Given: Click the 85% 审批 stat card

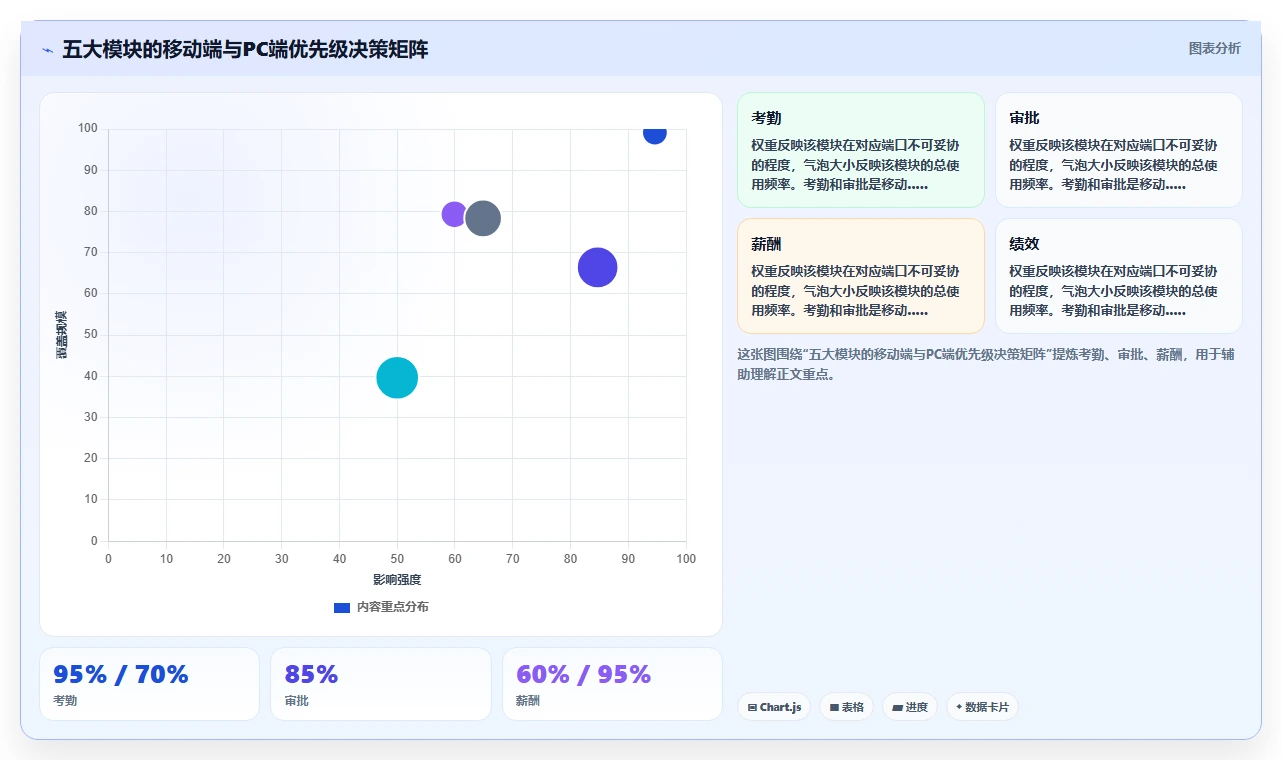Looking at the screenshot, I should (381, 684).
